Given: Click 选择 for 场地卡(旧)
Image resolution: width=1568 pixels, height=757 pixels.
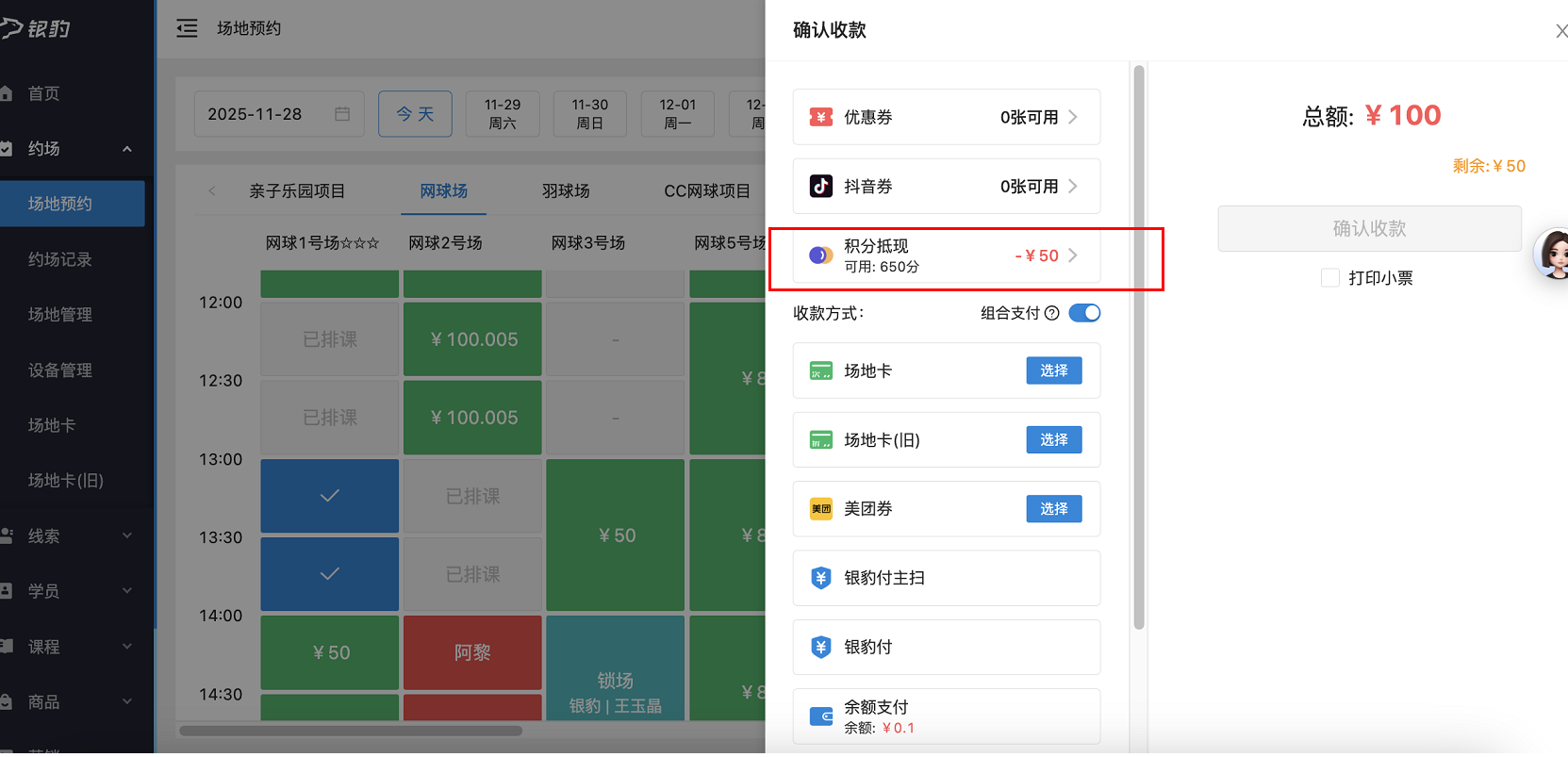Looking at the screenshot, I should 1054,440.
